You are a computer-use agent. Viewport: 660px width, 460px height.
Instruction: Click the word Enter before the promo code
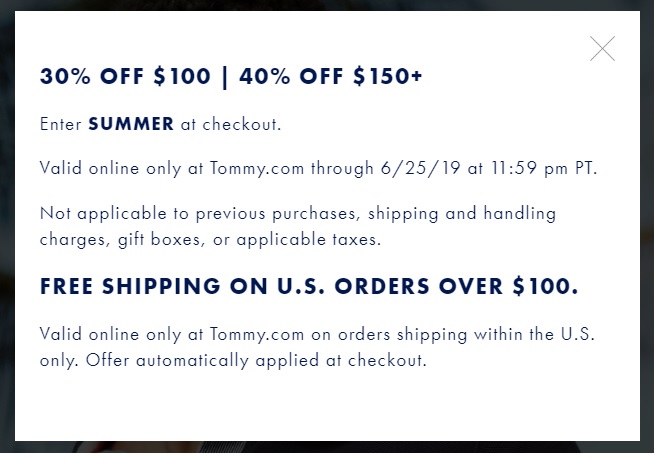tap(60, 125)
